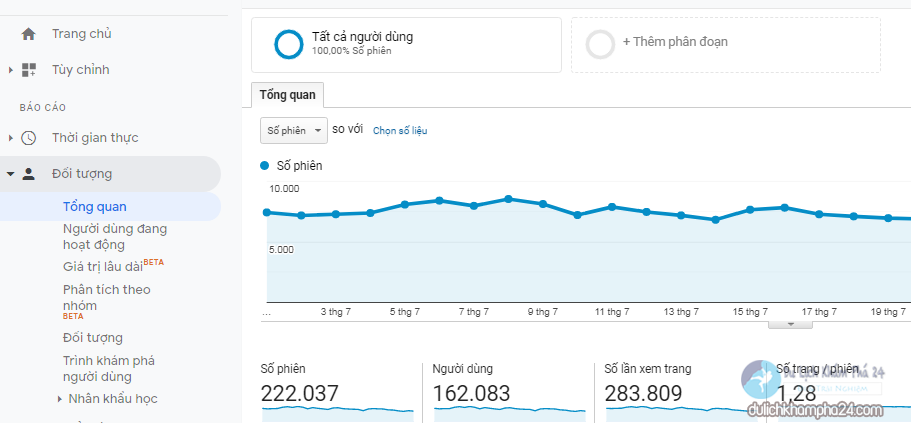Expand the Tùy chỉnh section arrow

click(11, 70)
